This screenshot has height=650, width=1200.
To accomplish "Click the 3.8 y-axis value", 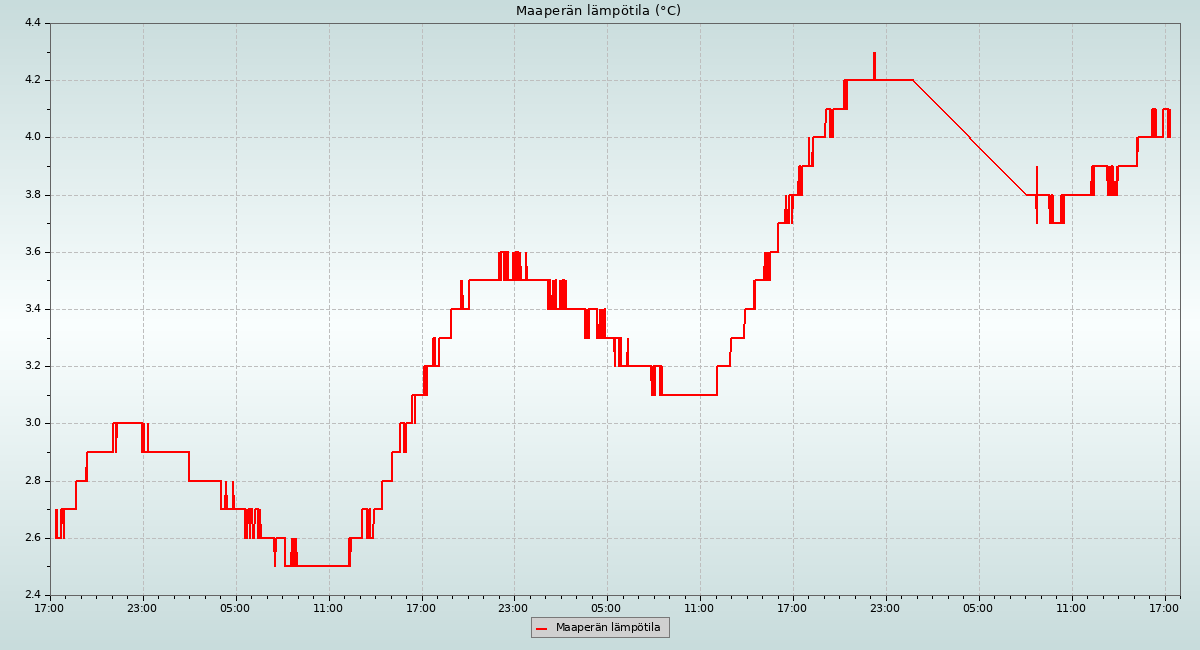I will [x=31, y=195].
